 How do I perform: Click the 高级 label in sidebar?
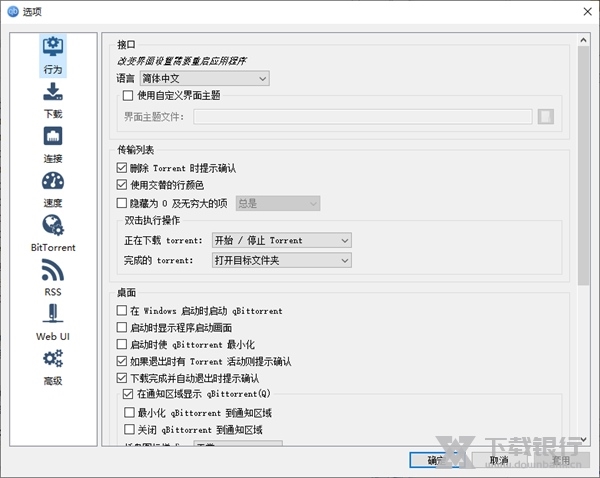(53, 381)
